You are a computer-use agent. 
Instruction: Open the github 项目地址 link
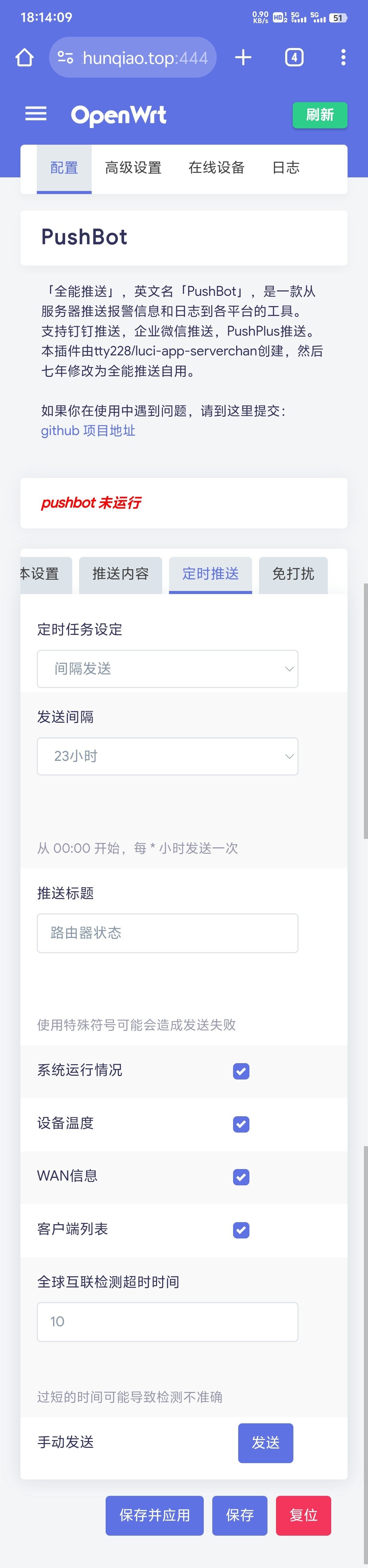(88, 431)
